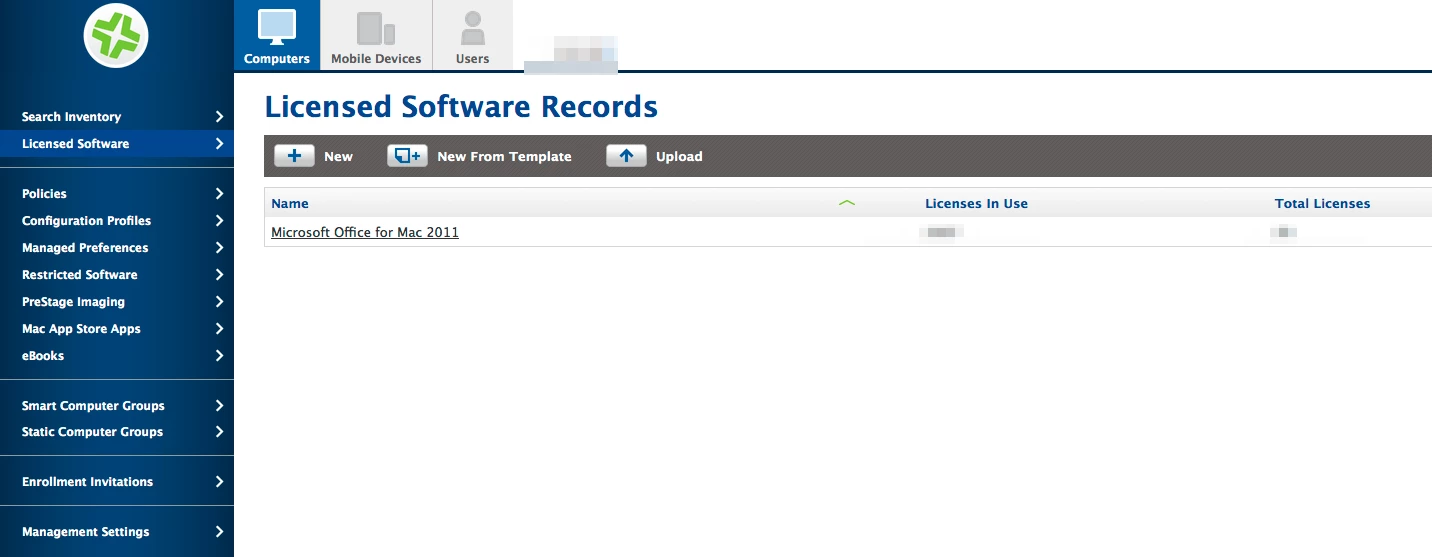Expand the Static Computer Groups chevron
The height and width of the screenshot is (557, 1432).
219,432
